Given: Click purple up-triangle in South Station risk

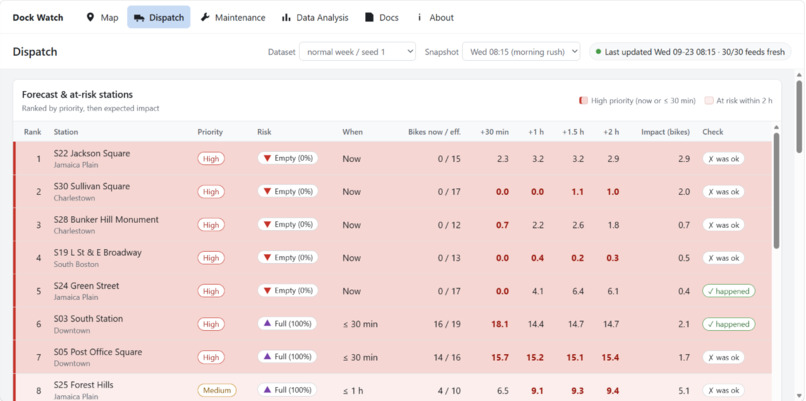Looking at the screenshot, I should 267,323.
